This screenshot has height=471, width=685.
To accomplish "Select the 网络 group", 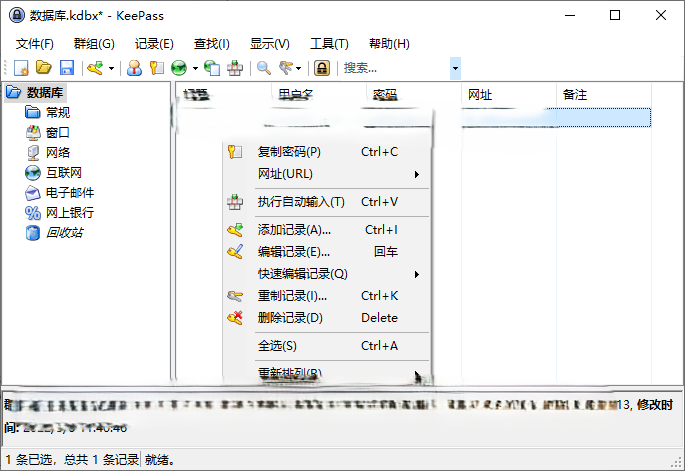I will tap(58, 152).
